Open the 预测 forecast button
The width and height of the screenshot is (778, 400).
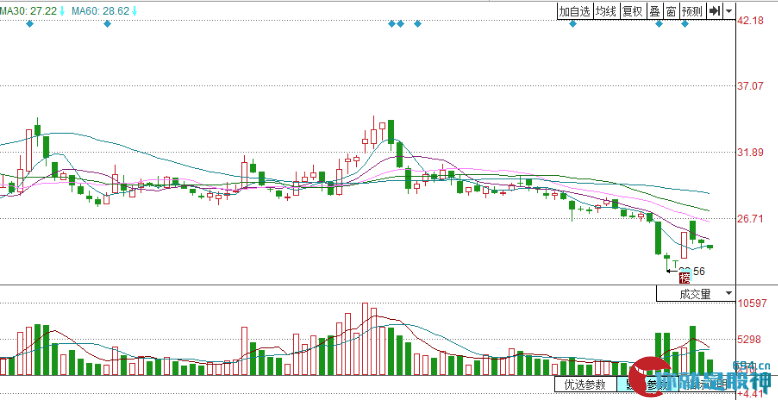pyautogui.click(x=693, y=11)
